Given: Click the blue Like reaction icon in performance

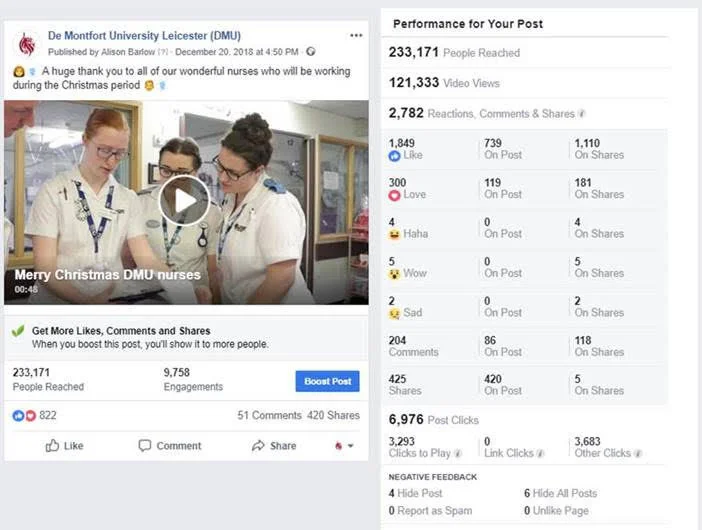Looking at the screenshot, I should coord(394,156).
